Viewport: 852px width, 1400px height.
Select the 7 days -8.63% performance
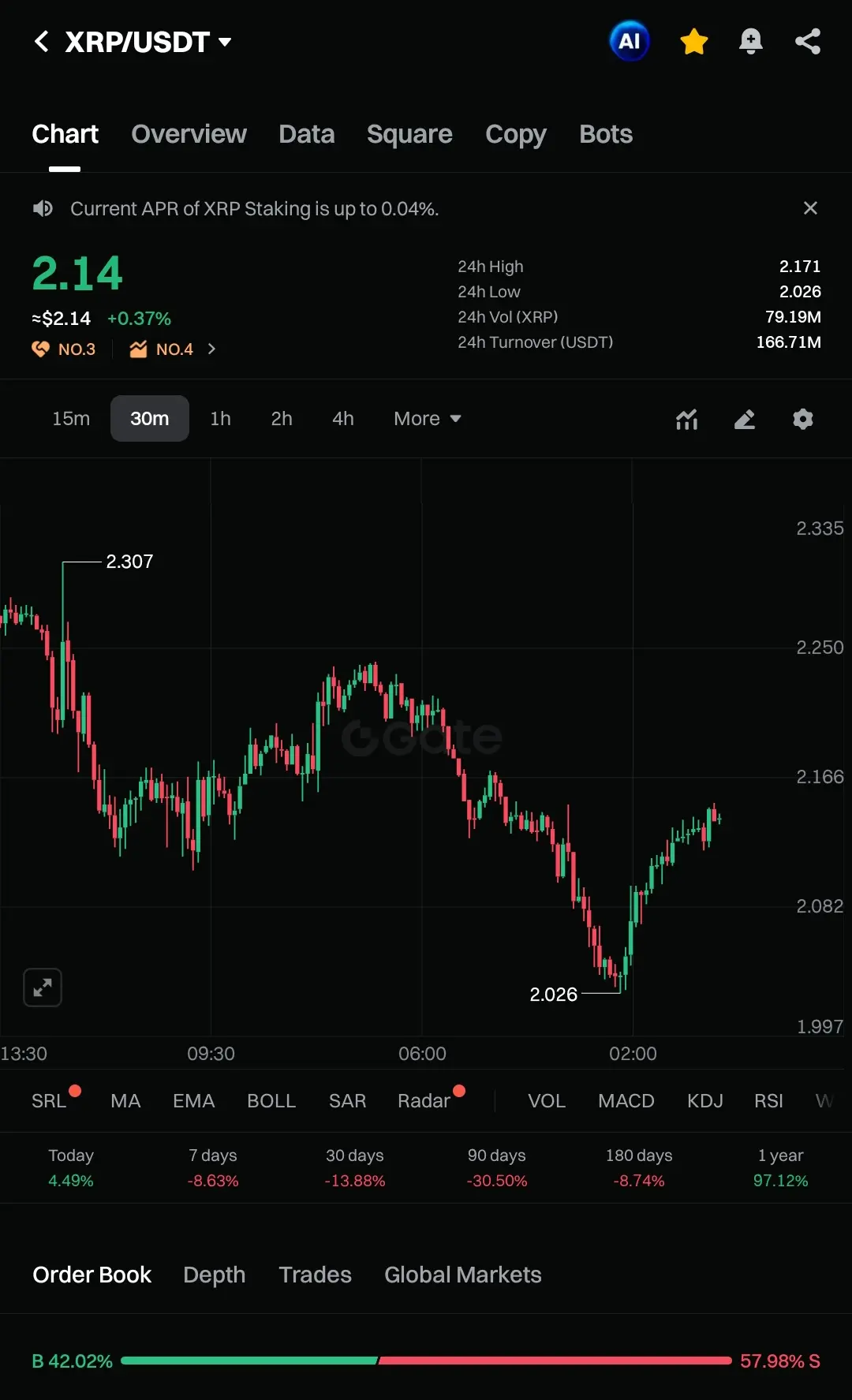[213, 1168]
